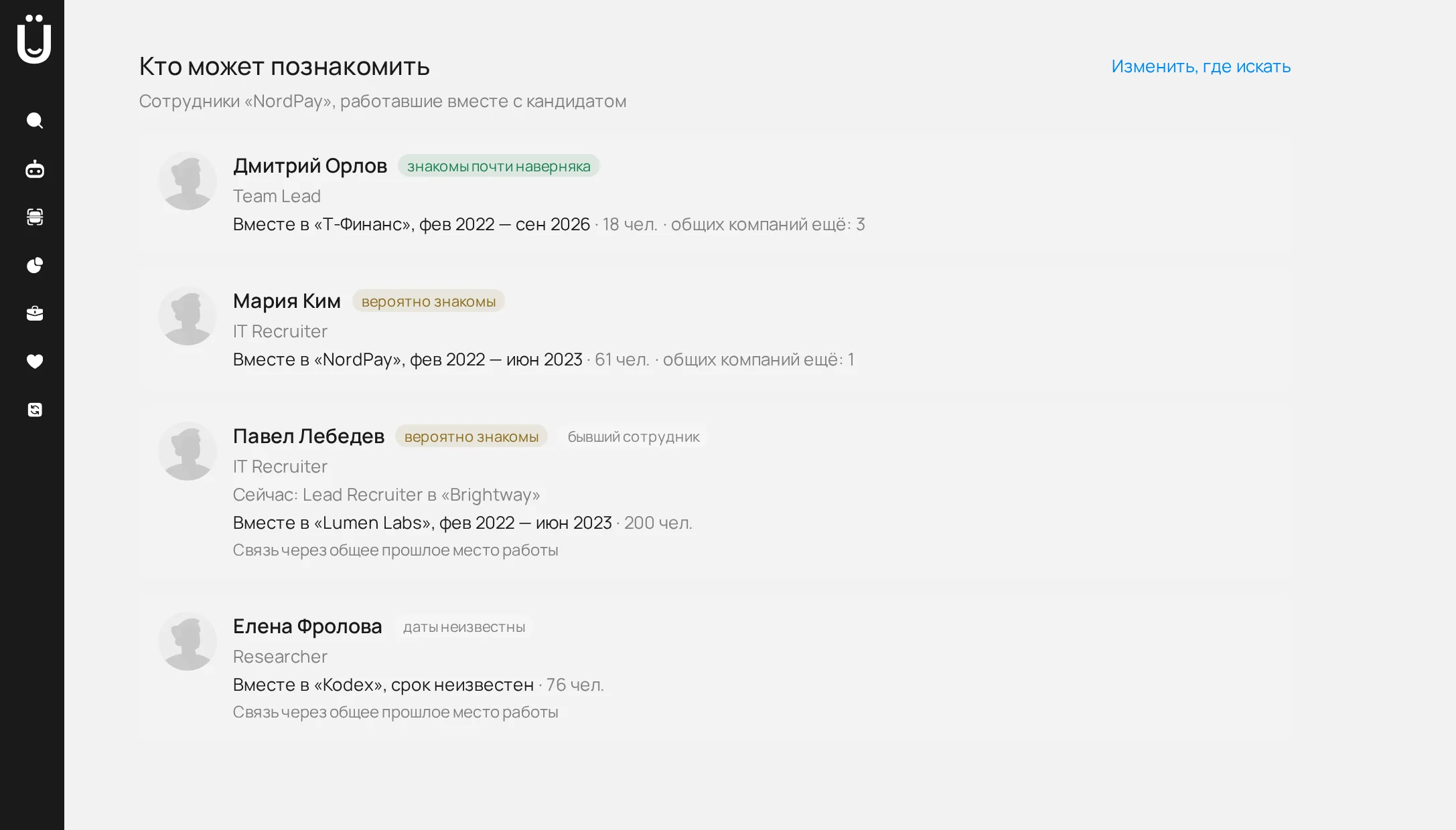The image size is (1456, 830).
Task: Click Мария Ким's avatar picture
Action: point(188,316)
